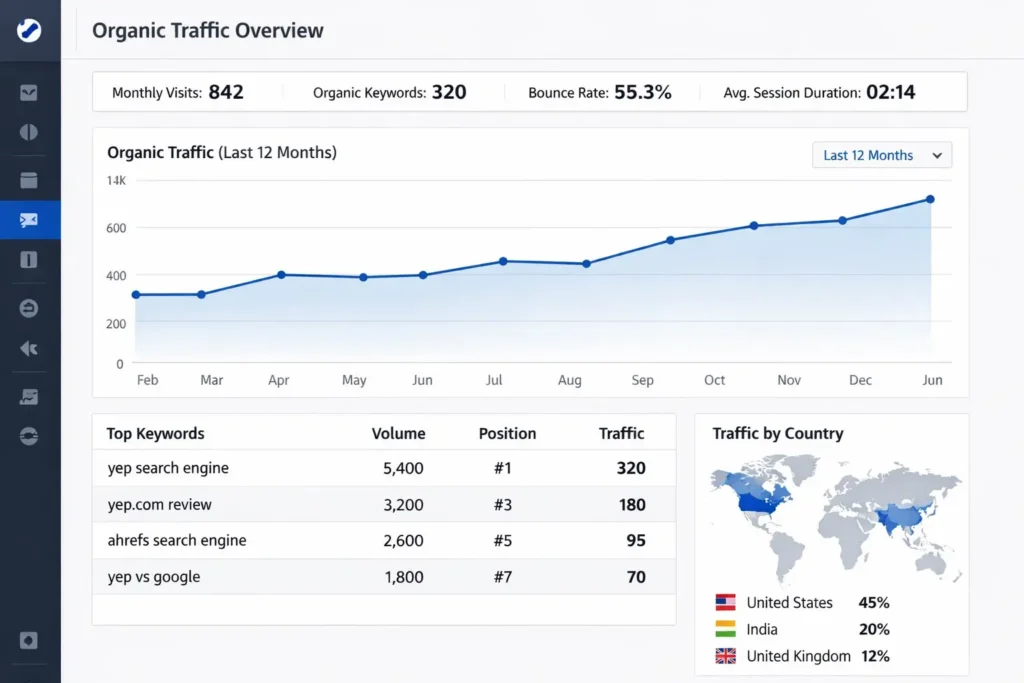1024x683 pixels.
Task: Select the 'yep search engine' keyword
Action: (x=168, y=468)
